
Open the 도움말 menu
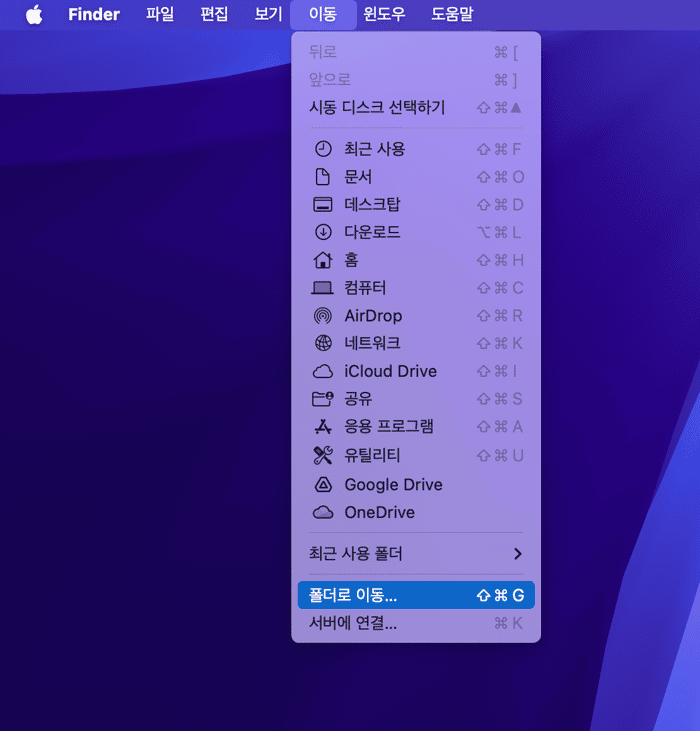pyautogui.click(x=452, y=14)
